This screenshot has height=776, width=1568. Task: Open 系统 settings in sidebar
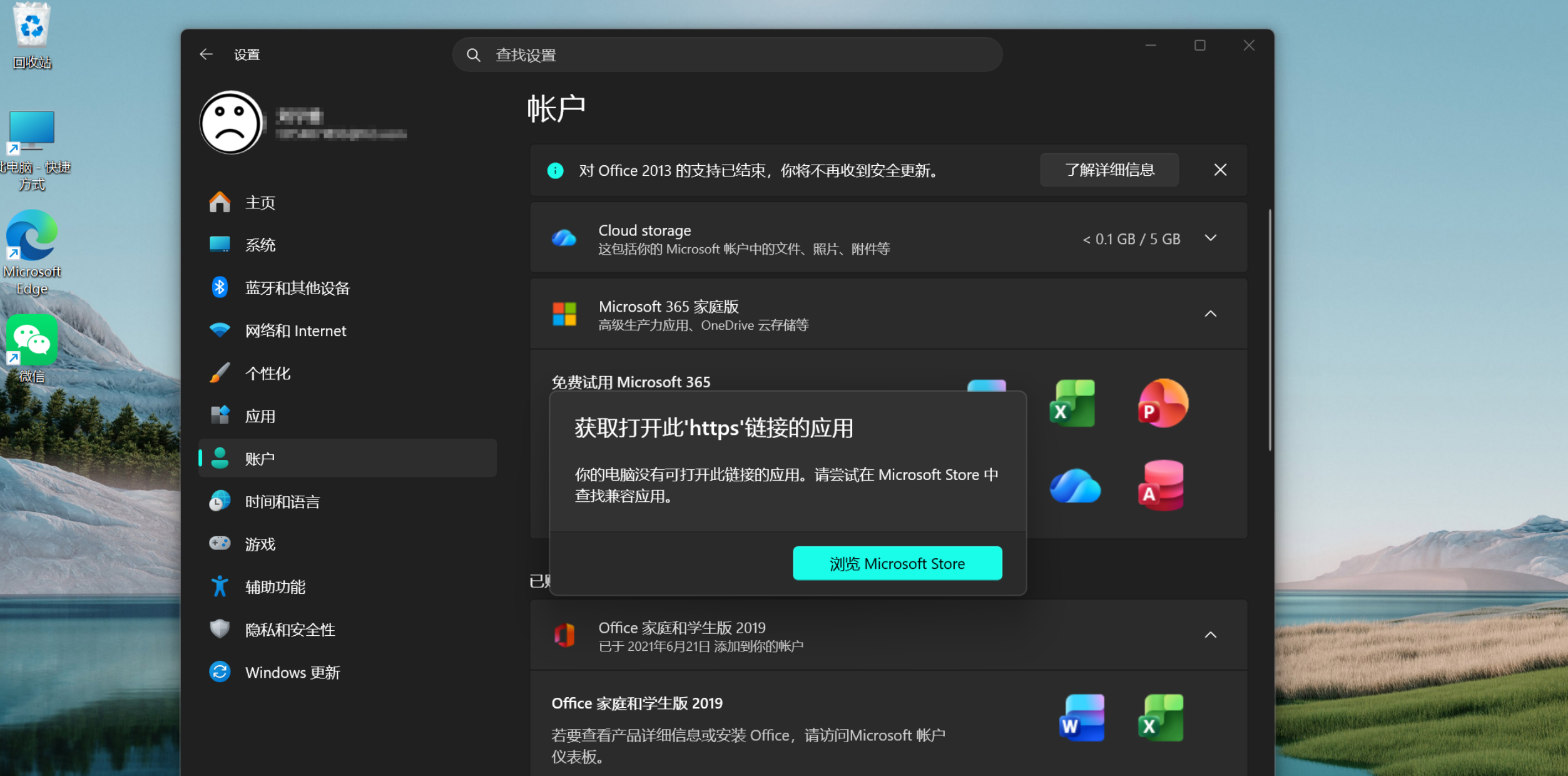347,245
